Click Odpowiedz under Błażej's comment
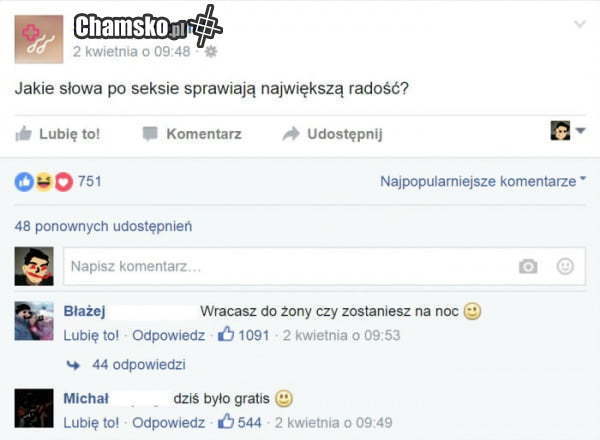 coord(168,336)
